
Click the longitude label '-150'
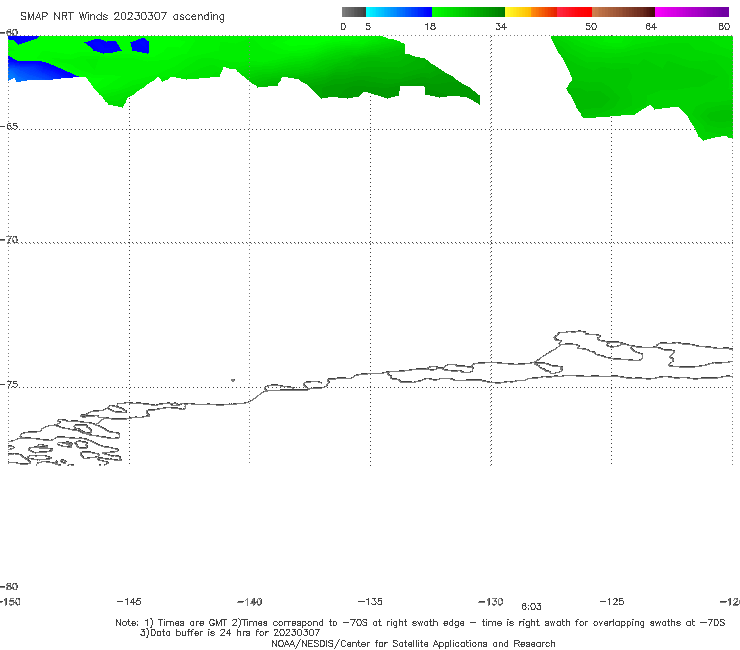click(10, 601)
